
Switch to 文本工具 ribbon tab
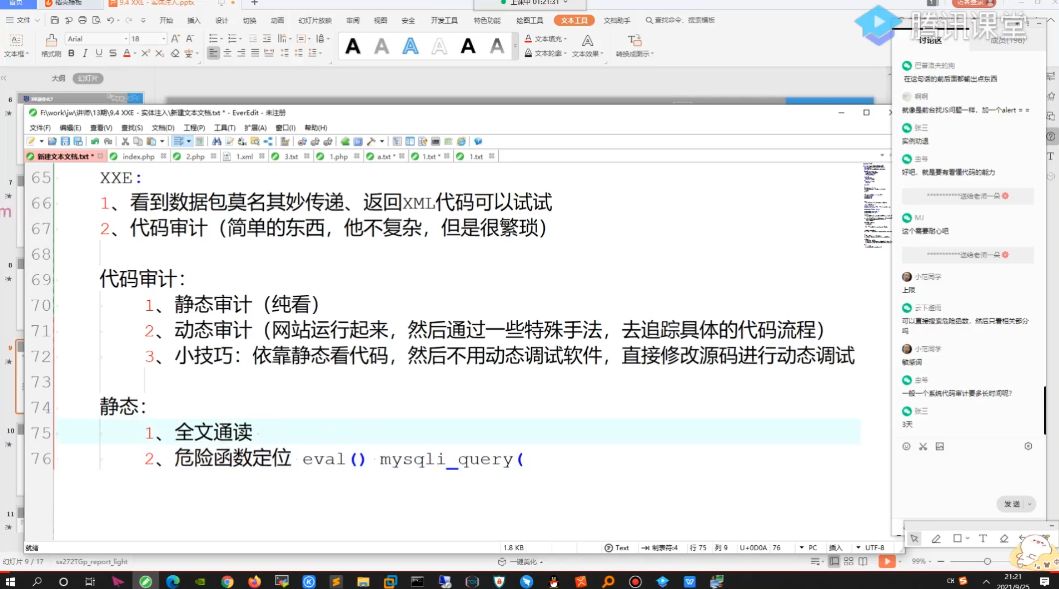click(x=574, y=20)
